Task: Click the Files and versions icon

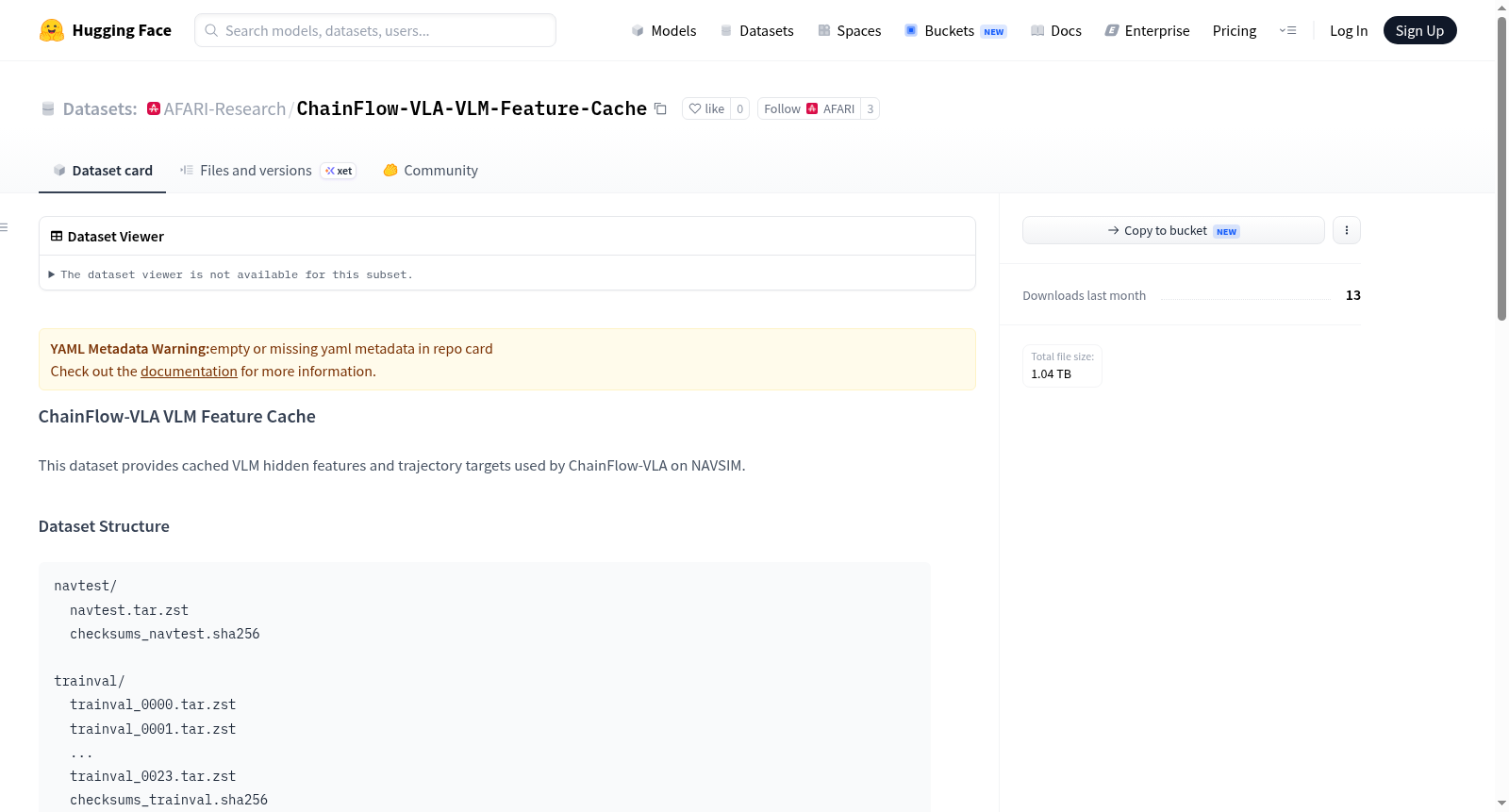Action: pyautogui.click(x=187, y=170)
